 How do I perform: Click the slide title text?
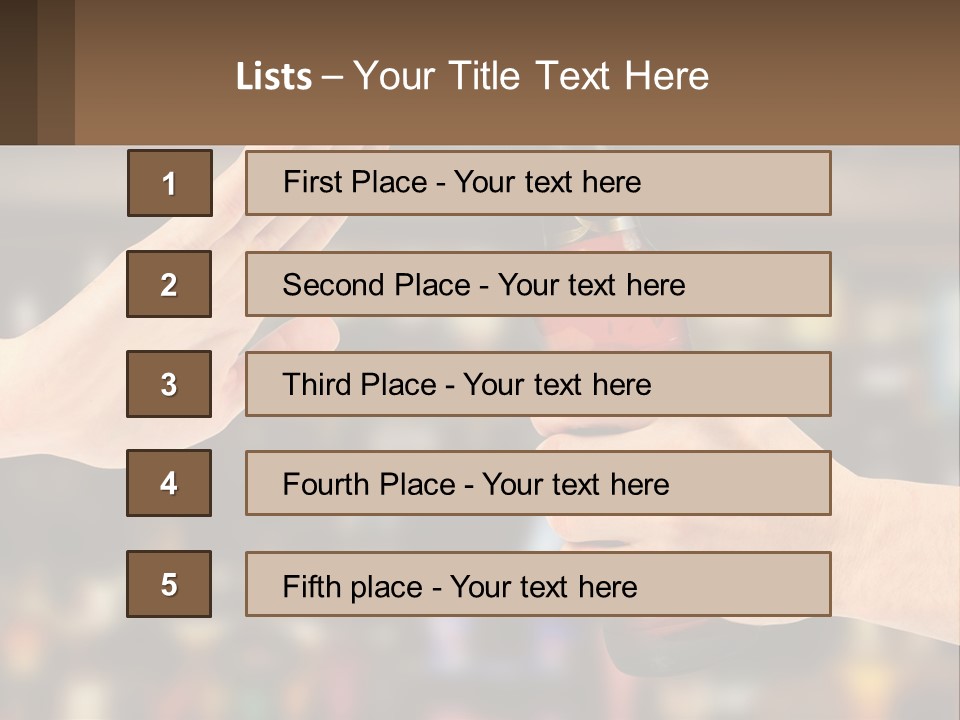tap(472, 76)
